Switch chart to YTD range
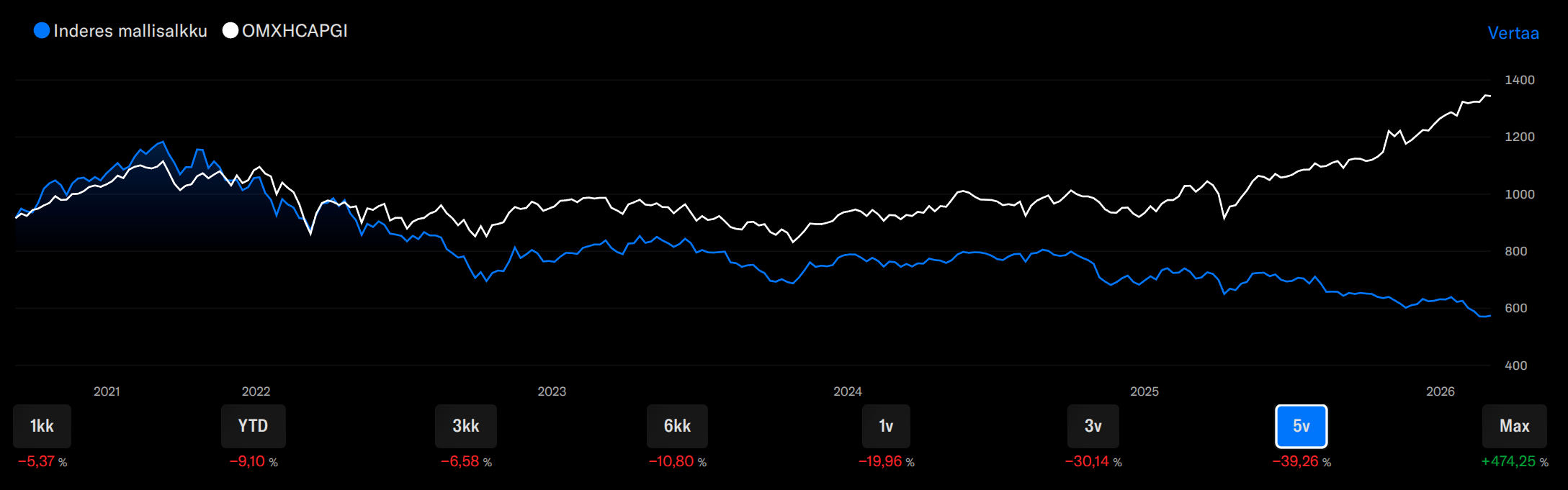This screenshot has height=490, width=1568. [x=253, y=426]
